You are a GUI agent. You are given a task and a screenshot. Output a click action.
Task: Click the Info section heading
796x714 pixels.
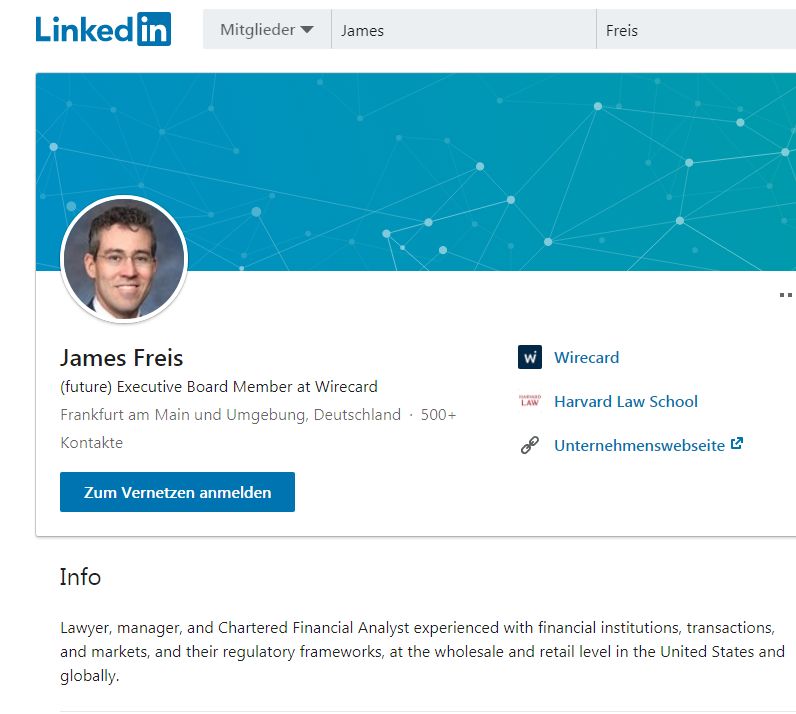(x=80, y=577)
